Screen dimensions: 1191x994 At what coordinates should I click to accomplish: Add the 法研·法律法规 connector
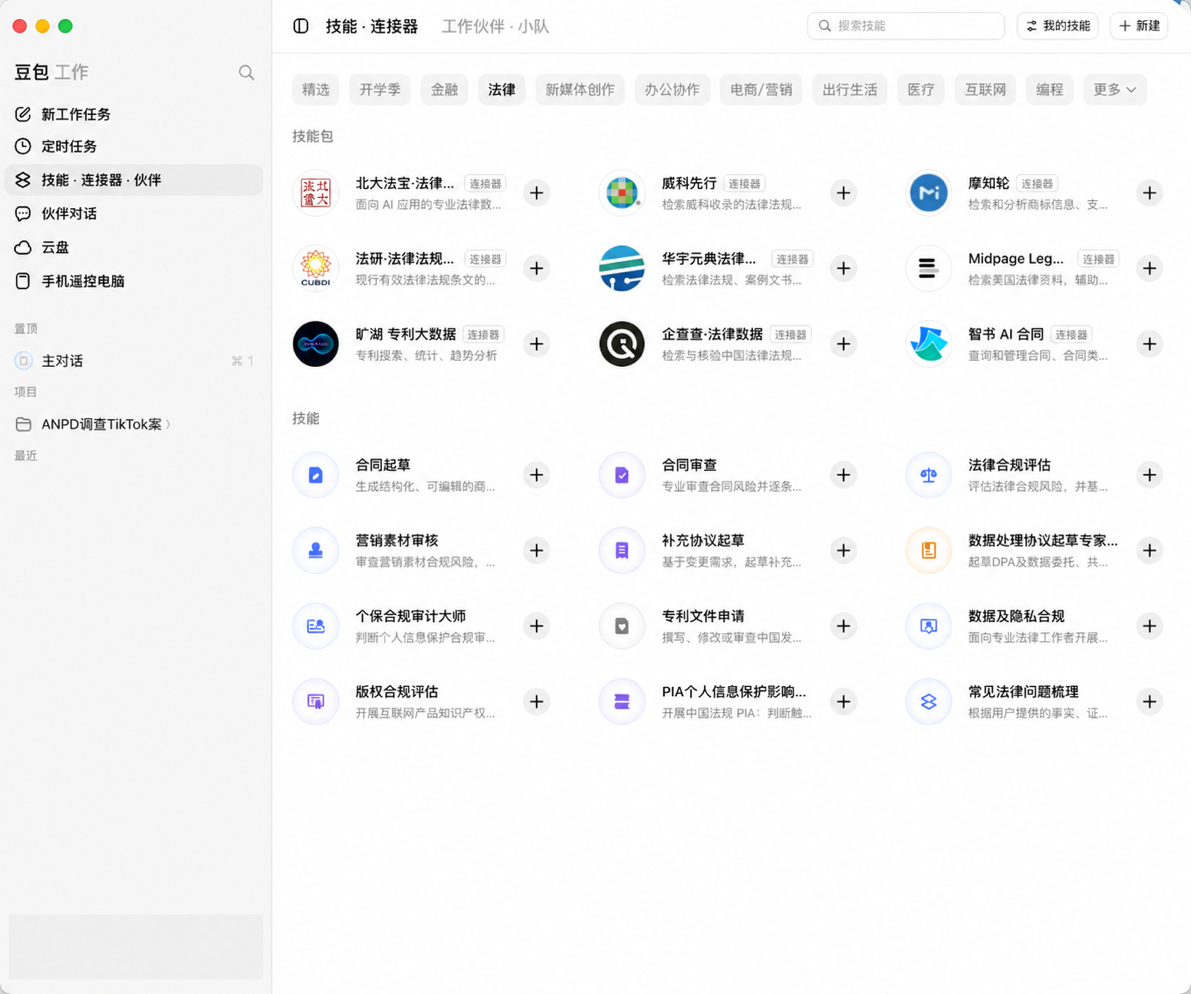pos(536,268)
